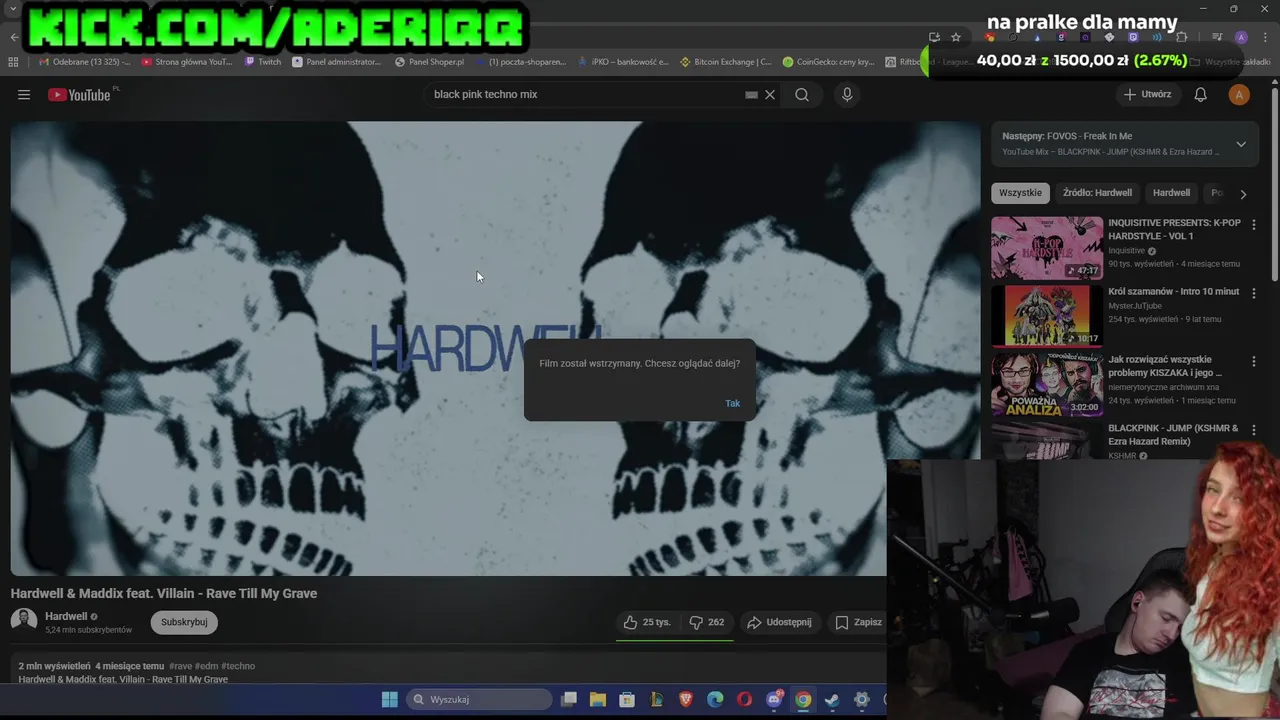Open Bitcoin Exchange bookmark
This screenshot has height=720, width=1280.
click(726, 62)
